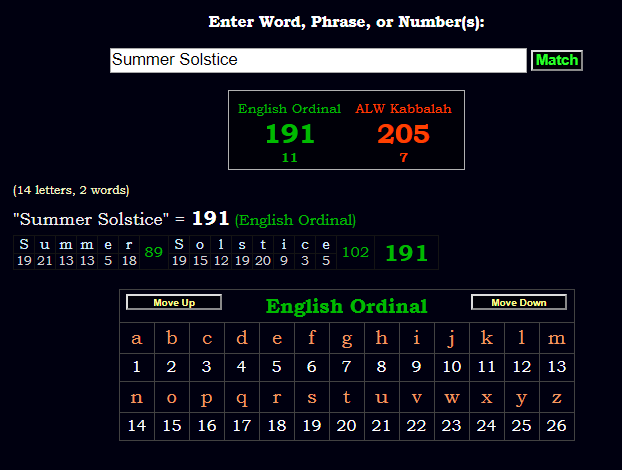This screenshot has width=622, height=470.
Task: Click the Move Down button
Action: coord(519,303)
